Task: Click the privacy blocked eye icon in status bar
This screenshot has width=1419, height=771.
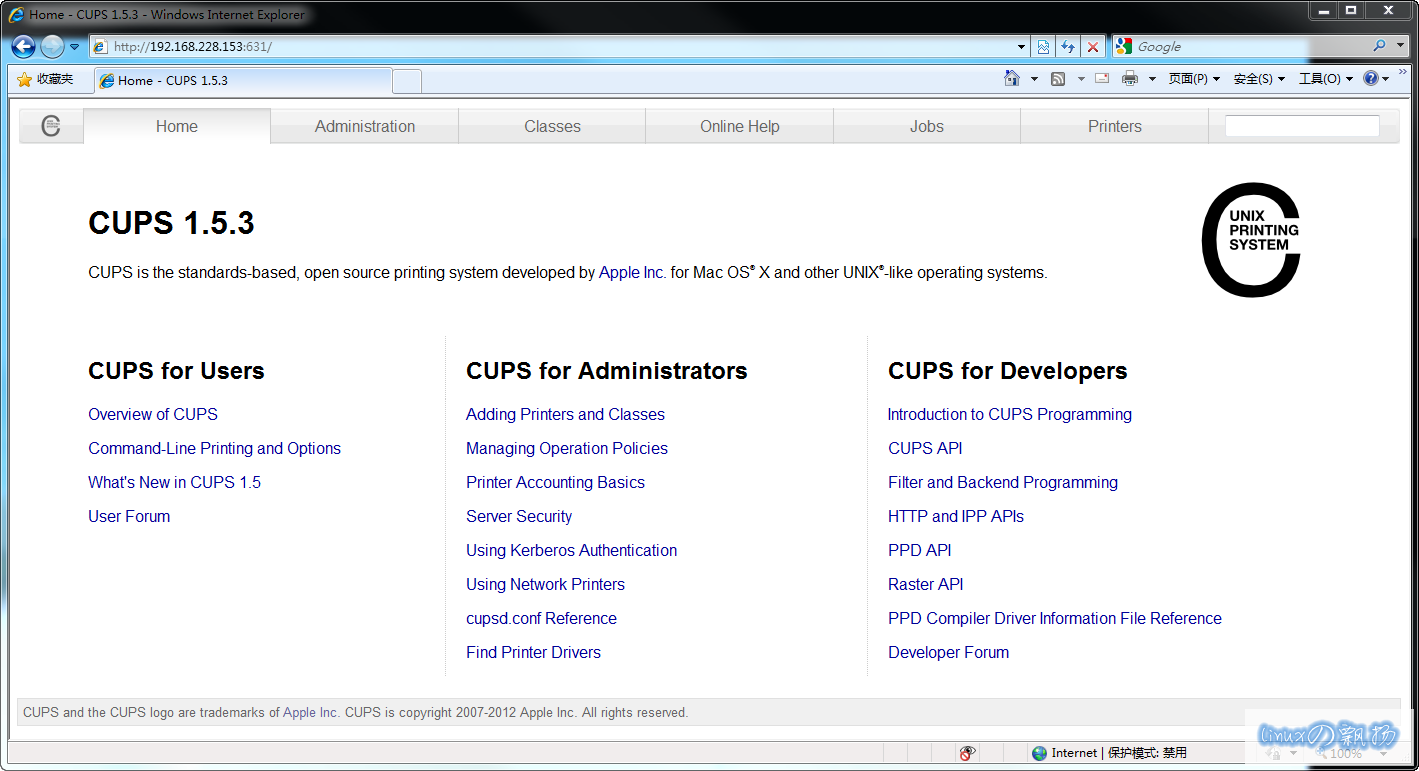Action: 967,753
